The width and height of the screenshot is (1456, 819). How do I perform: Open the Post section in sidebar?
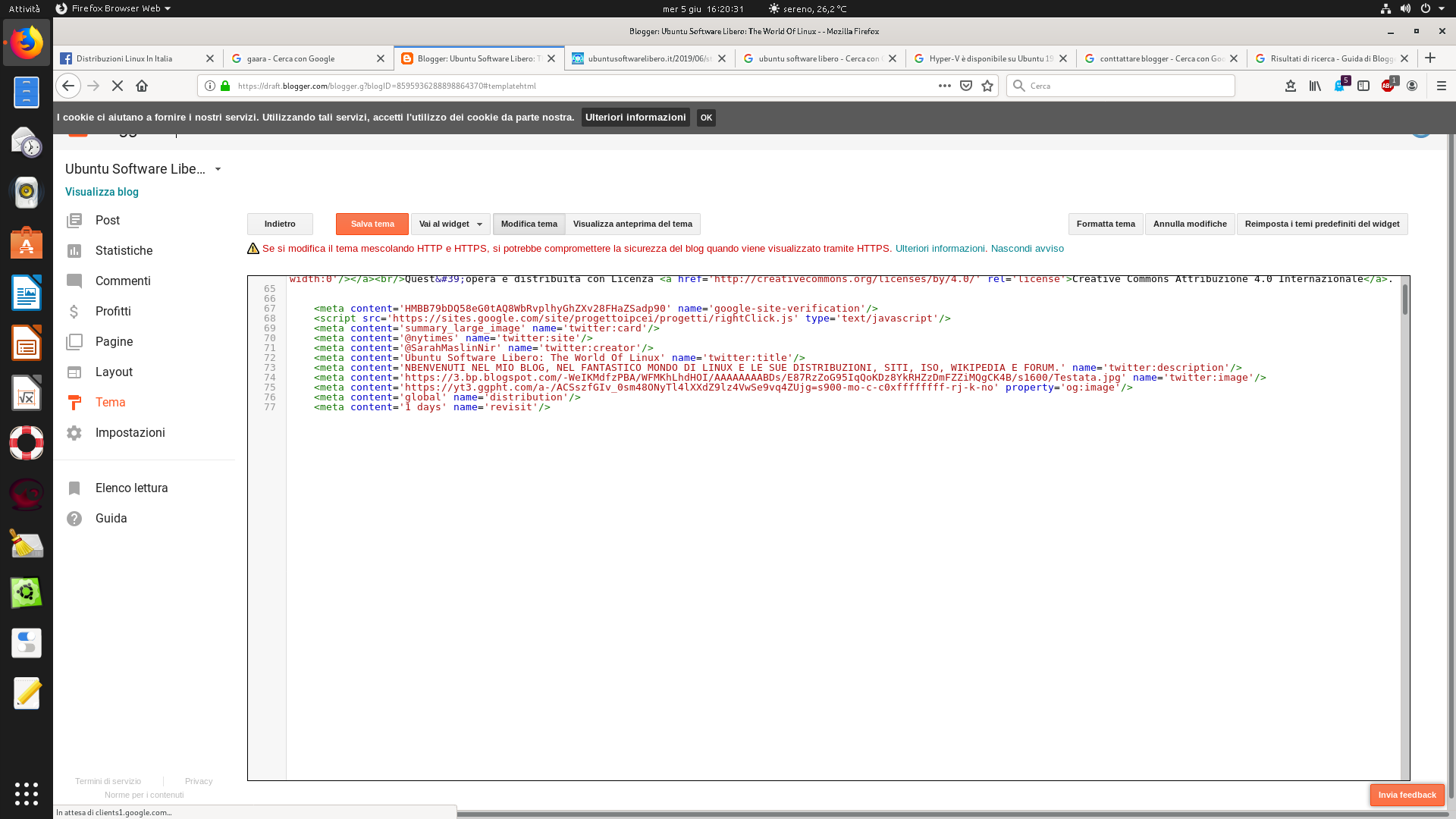click(108, 221)
